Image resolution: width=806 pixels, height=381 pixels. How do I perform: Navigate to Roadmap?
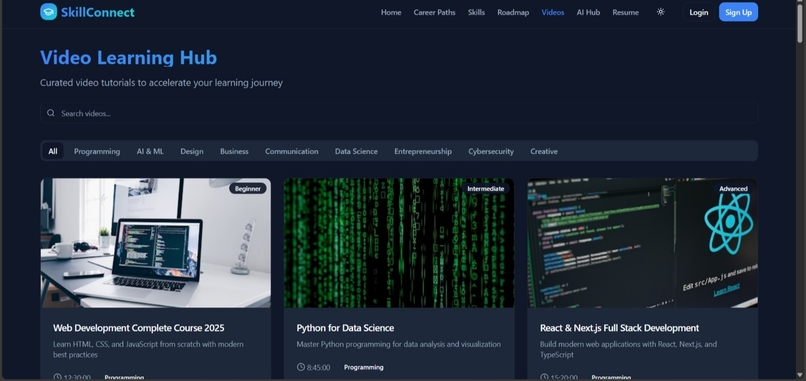pyautogui.click(x=513, y=12)
